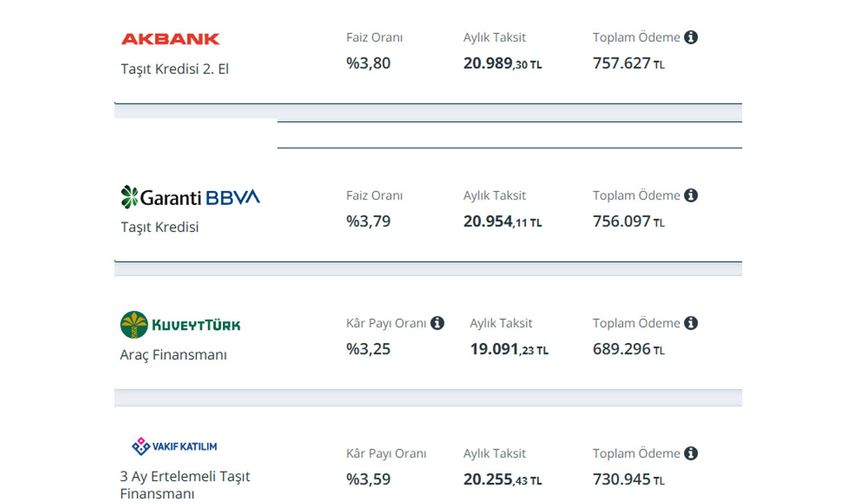Select Garanti BBVA's total payment 756.097 TL
This screenshot has height=504, width=860.
(x=628, y=221)
